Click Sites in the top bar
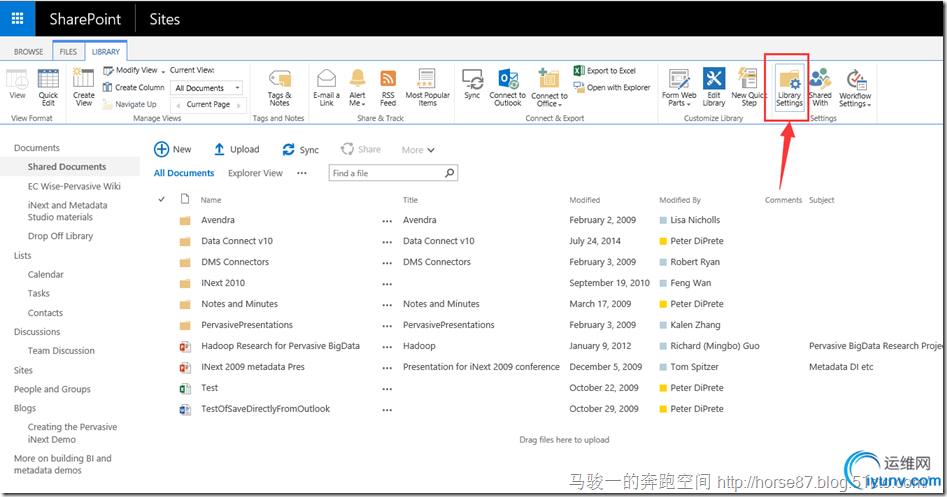Viewport: 947px width, 497px height. [165, 19]
